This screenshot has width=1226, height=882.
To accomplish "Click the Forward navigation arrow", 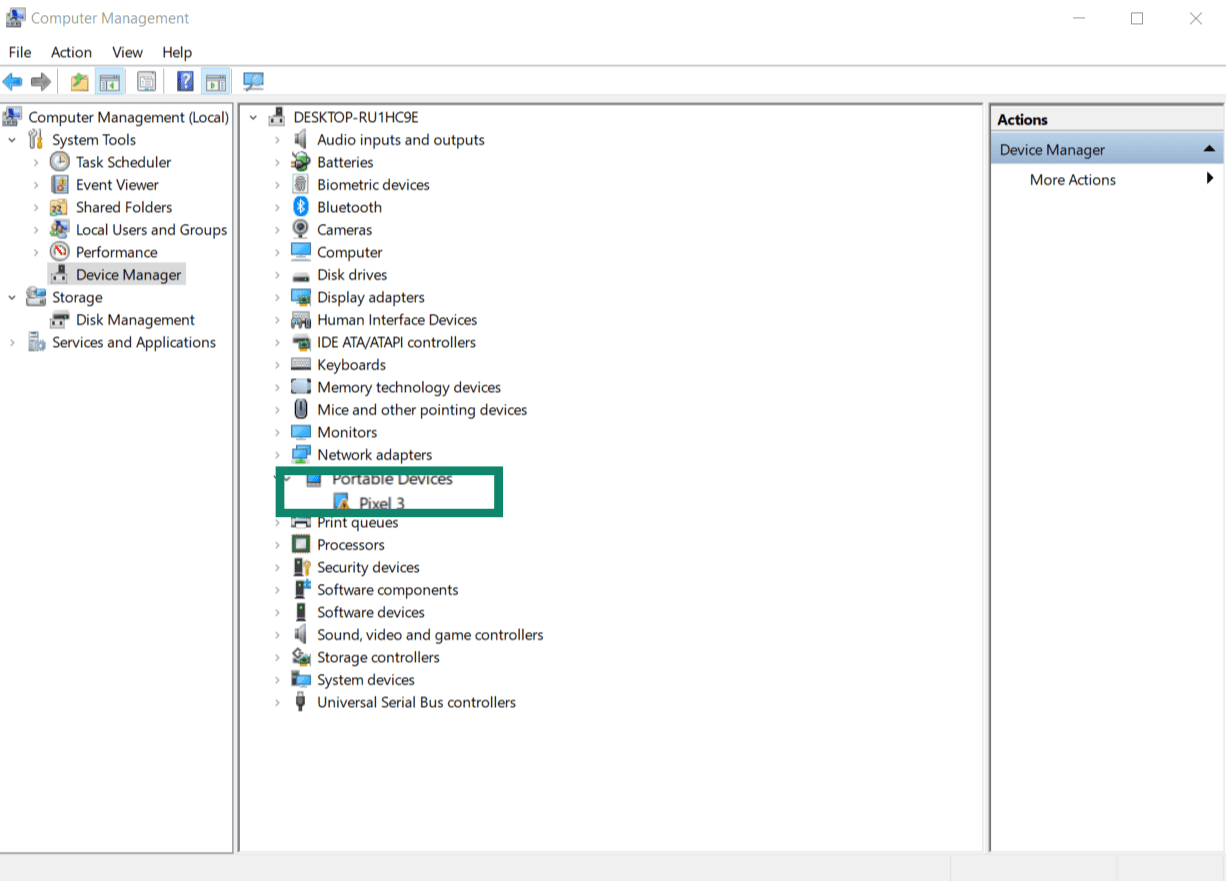I will [x=39, y=81].
